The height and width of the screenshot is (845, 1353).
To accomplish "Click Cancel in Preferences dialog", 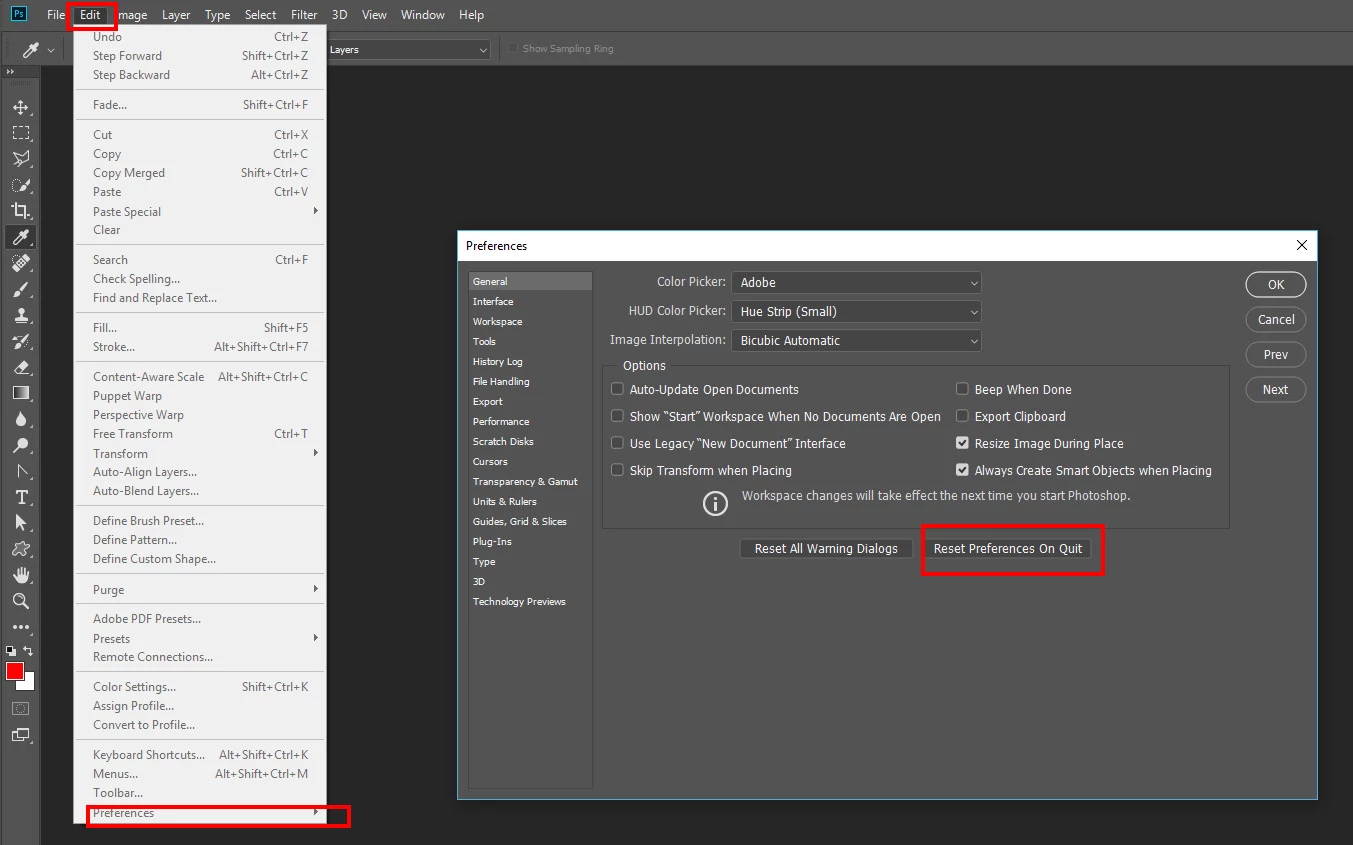I will (x=1276, y=320).
